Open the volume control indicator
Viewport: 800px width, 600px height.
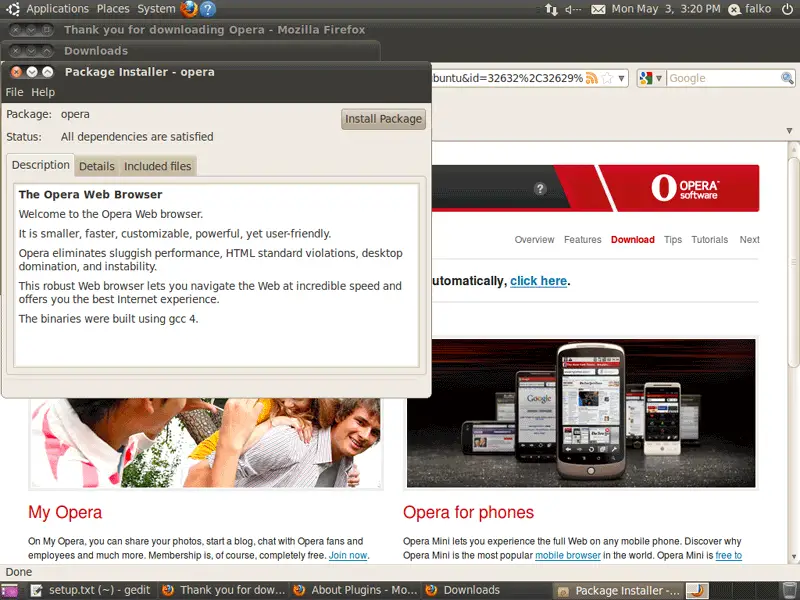pos(573,9)
